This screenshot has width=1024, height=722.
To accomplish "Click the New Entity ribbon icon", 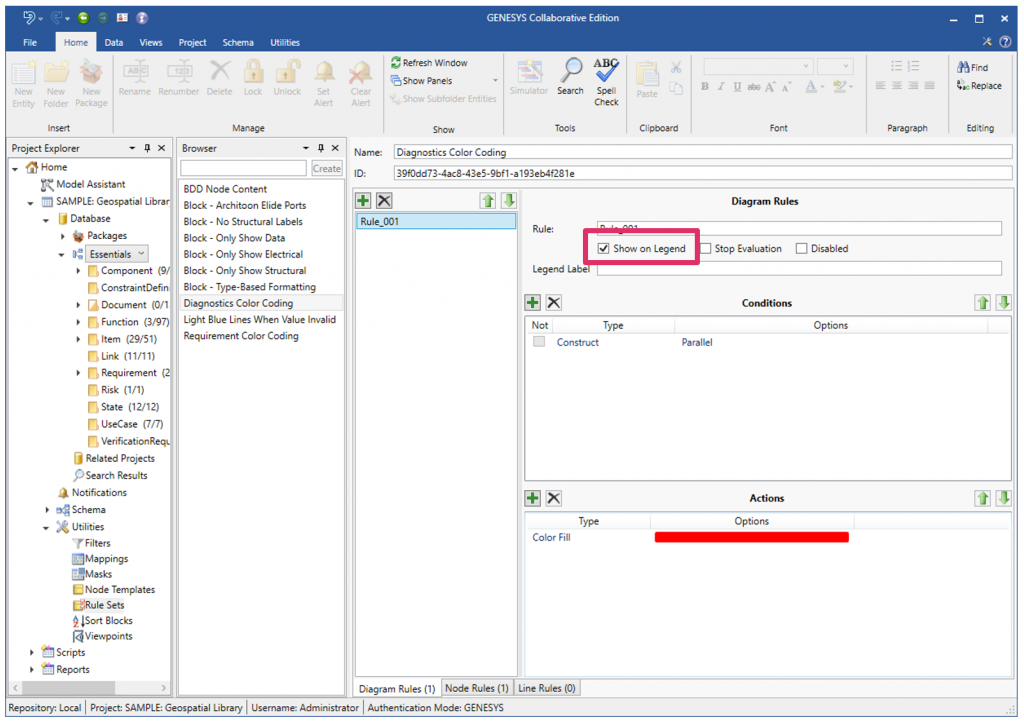I will point(24,73).
